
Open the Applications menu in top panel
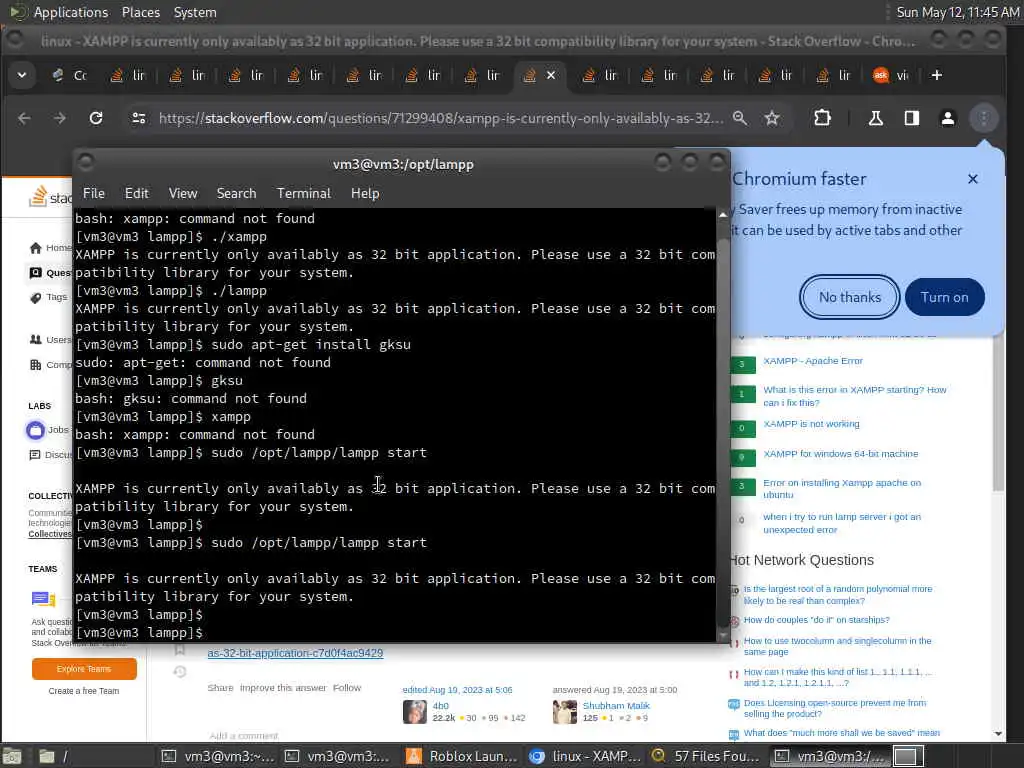[71, 12]
